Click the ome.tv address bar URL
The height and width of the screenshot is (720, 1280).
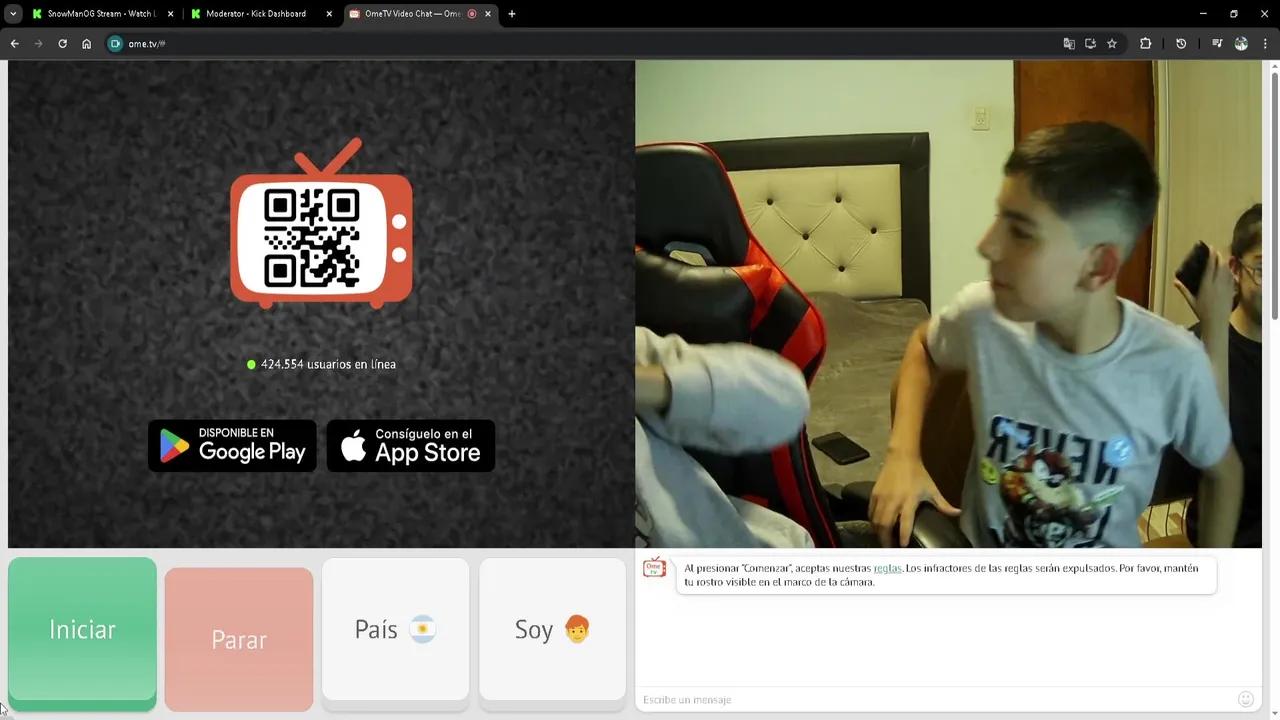pyautogui.click(x=146, y=44)
